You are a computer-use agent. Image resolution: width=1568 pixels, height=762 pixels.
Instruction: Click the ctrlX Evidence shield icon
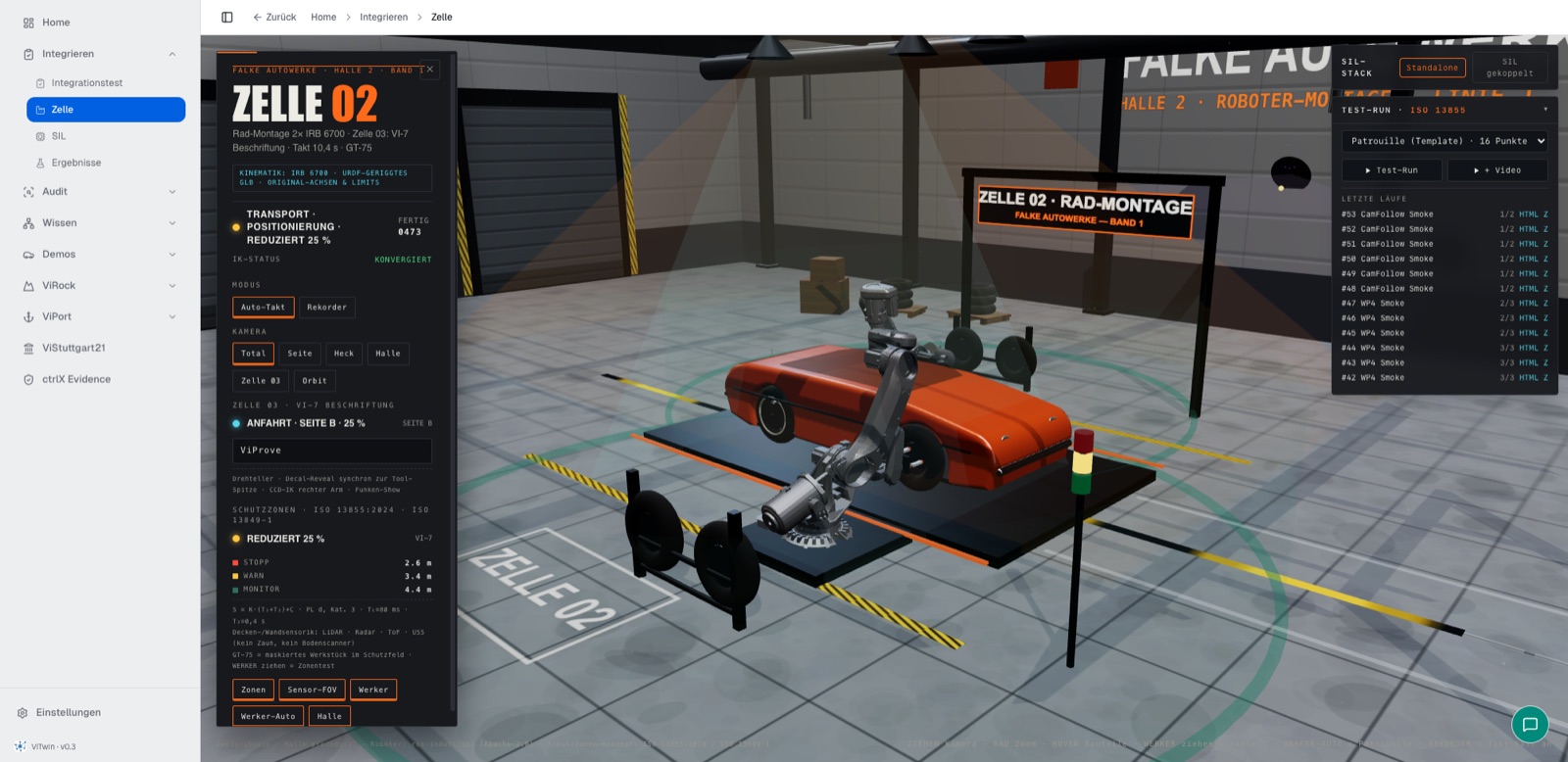[x=28, y=379]
